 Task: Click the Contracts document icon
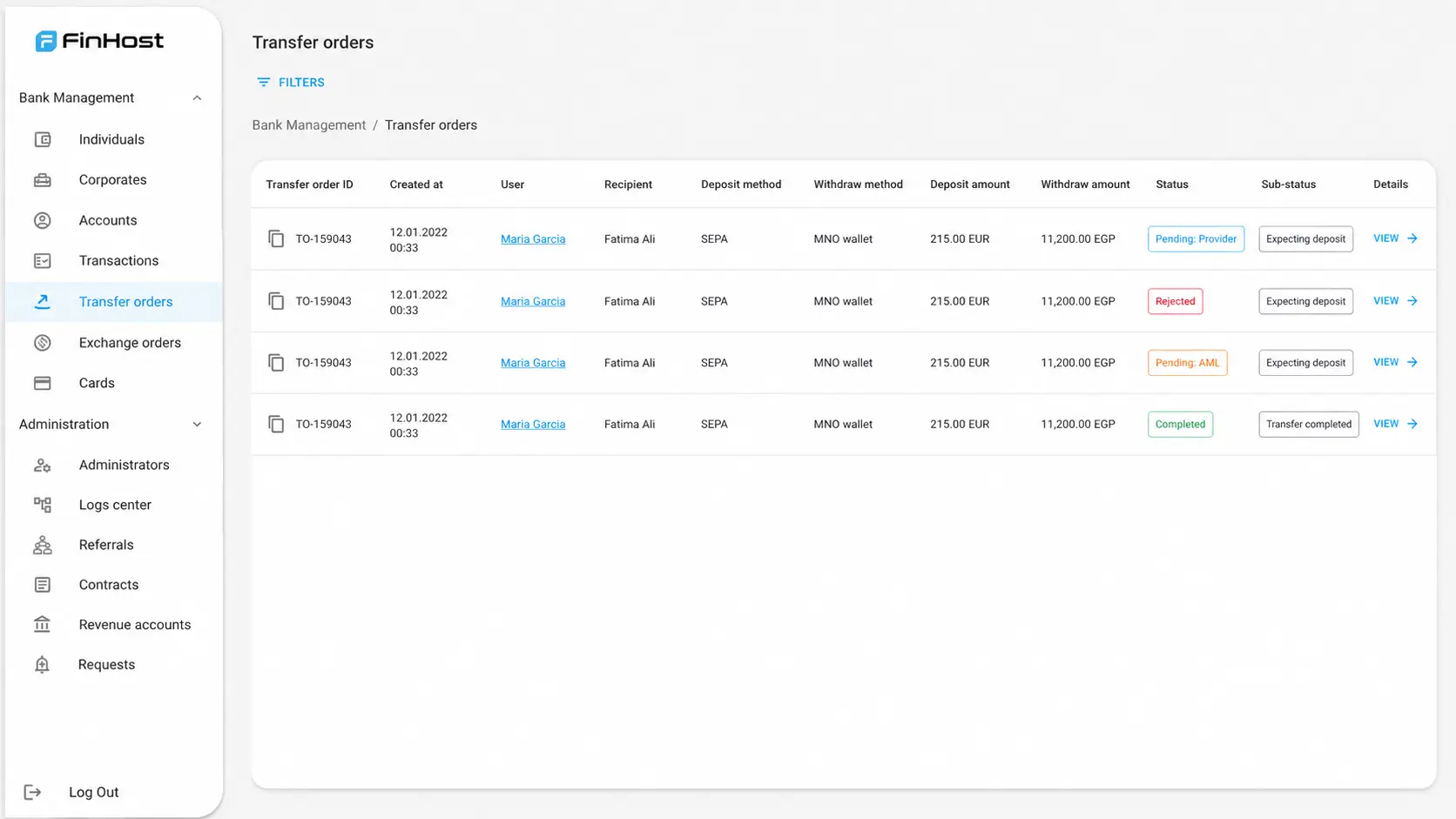point(42,585)
